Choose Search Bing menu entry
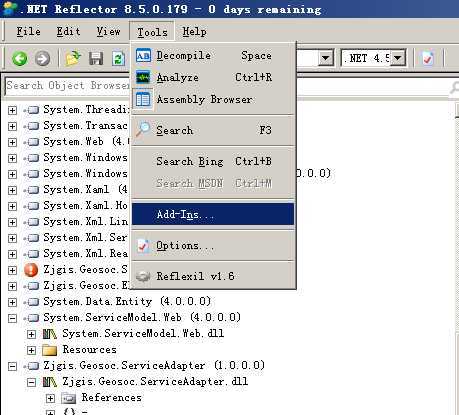Viewport: 459px width, 415px height. (x=213, y=161)
